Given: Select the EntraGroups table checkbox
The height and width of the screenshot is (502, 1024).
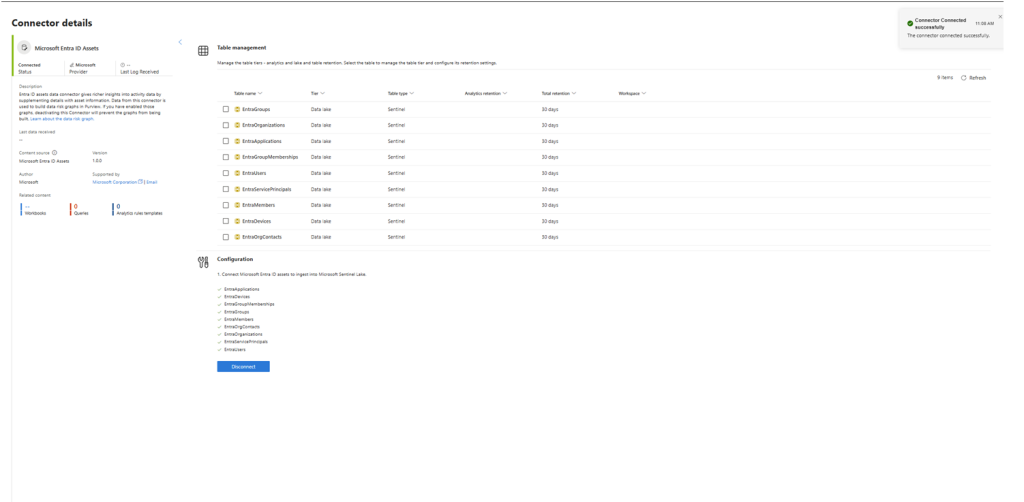Looking at the screenshot, I should tap(225, 108).
